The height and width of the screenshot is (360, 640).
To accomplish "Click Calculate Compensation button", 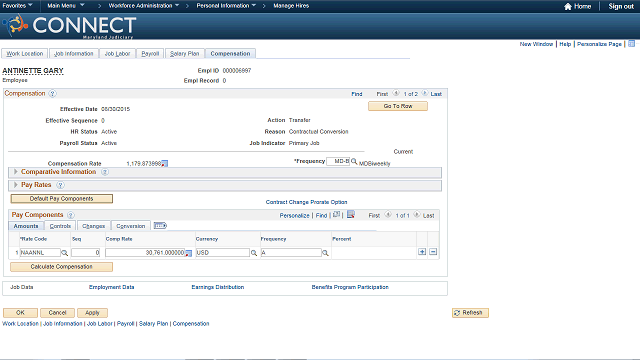I will (x=62, y=267).
